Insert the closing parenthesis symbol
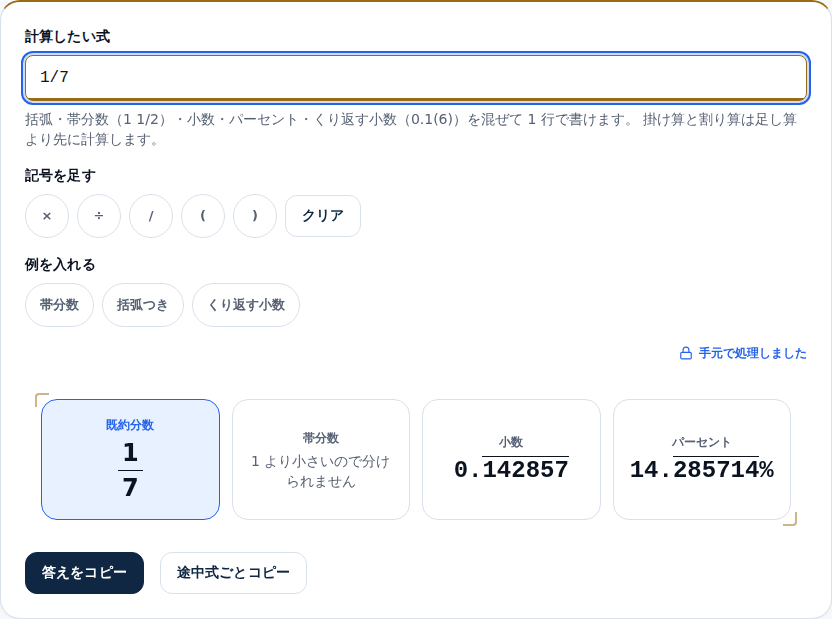Screen dimensions: 832x619 (x=255, y=216)
